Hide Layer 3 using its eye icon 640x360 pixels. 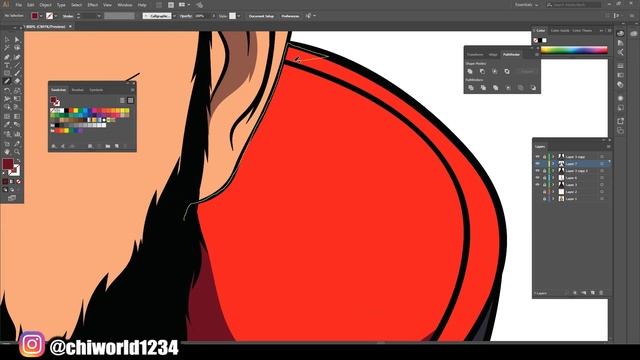coord(538,184)
